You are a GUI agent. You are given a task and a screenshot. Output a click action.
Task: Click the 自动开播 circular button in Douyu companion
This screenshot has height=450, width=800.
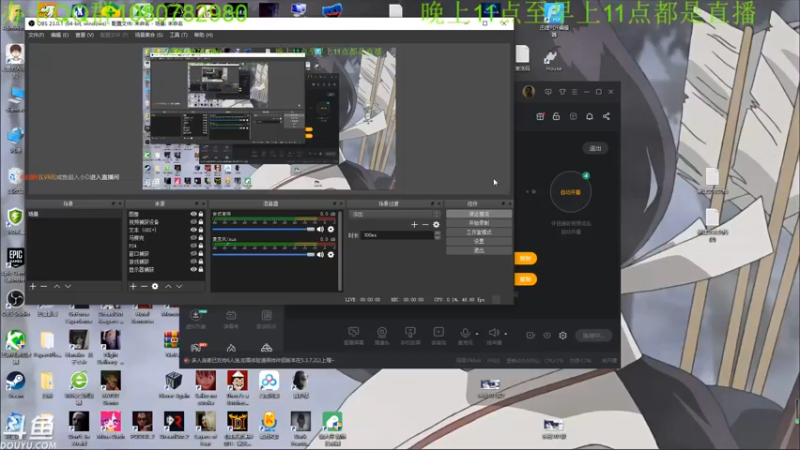570,192
